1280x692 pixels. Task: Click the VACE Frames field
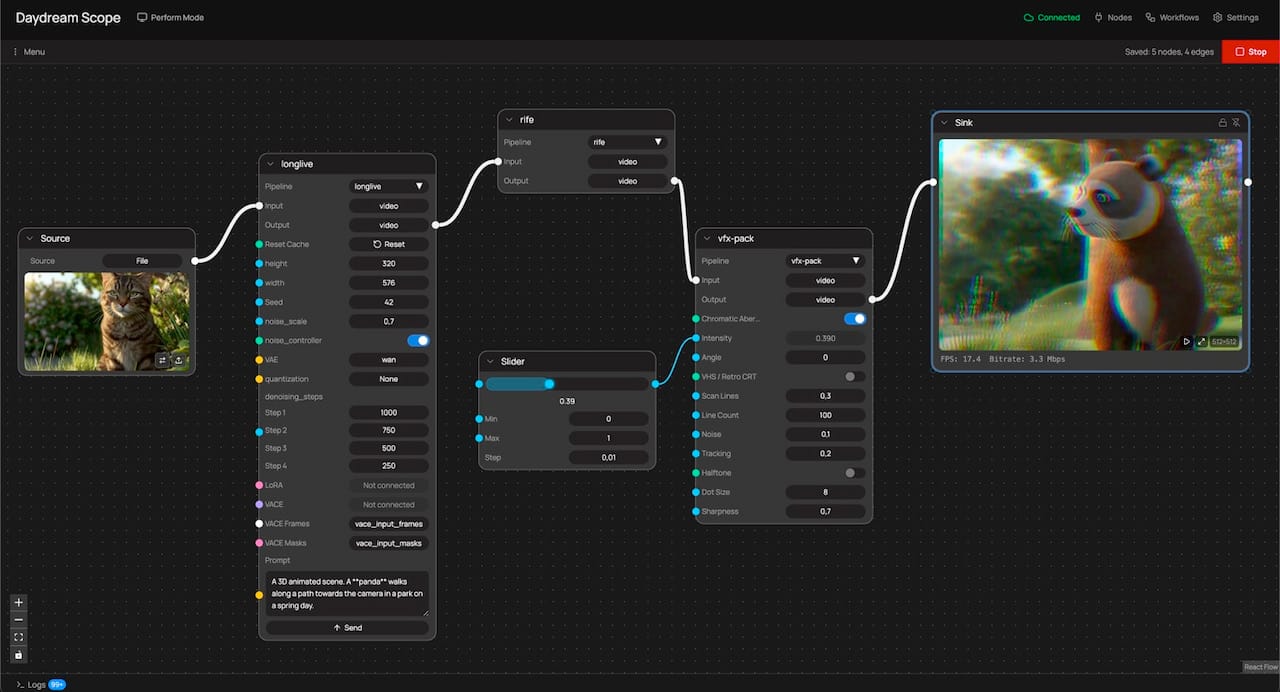click(389, 524)
